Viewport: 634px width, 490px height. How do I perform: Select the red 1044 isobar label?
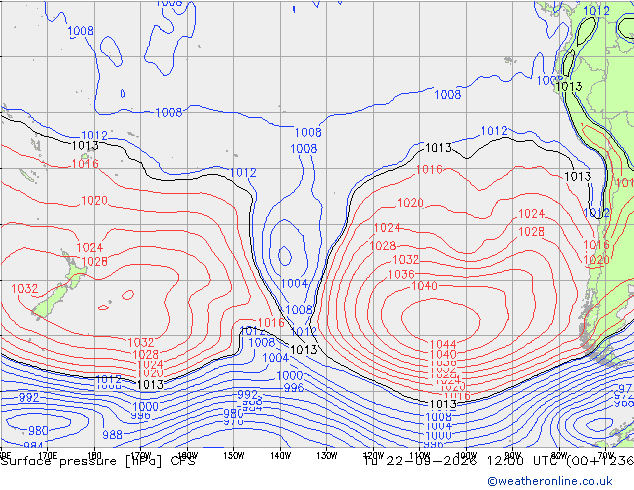(x=443, y=344)
